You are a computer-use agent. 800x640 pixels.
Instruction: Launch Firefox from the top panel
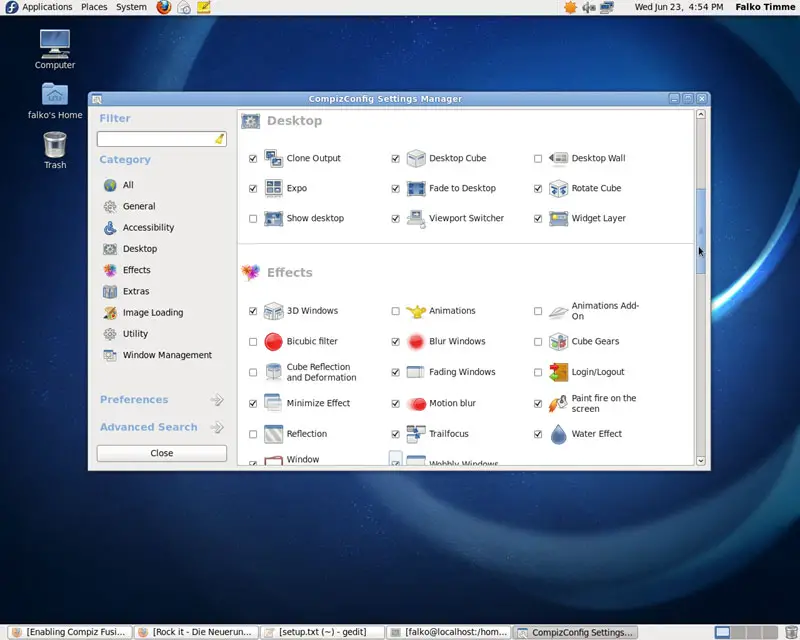tap(164, 7)
